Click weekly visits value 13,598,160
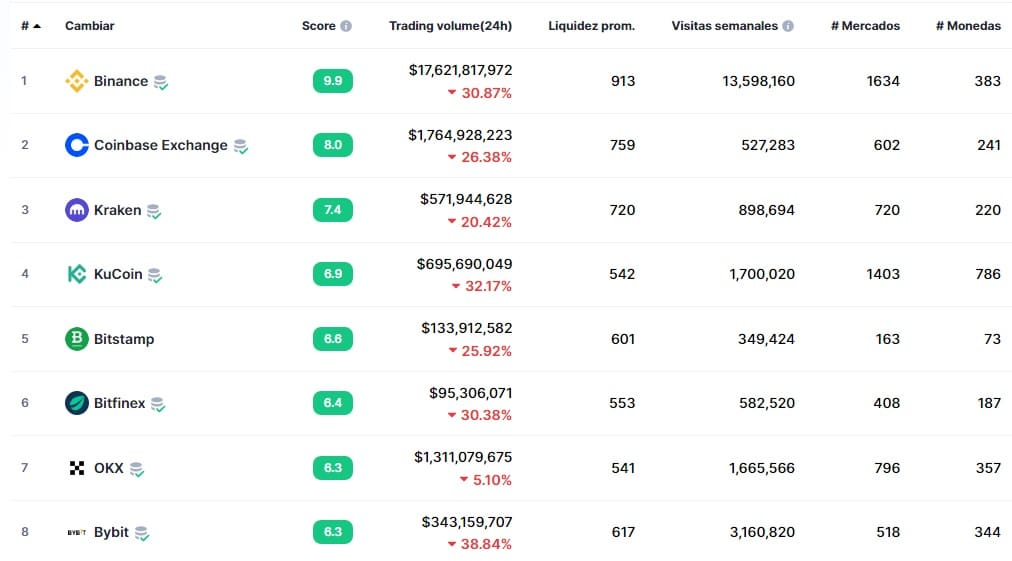 tap(758, 81)
